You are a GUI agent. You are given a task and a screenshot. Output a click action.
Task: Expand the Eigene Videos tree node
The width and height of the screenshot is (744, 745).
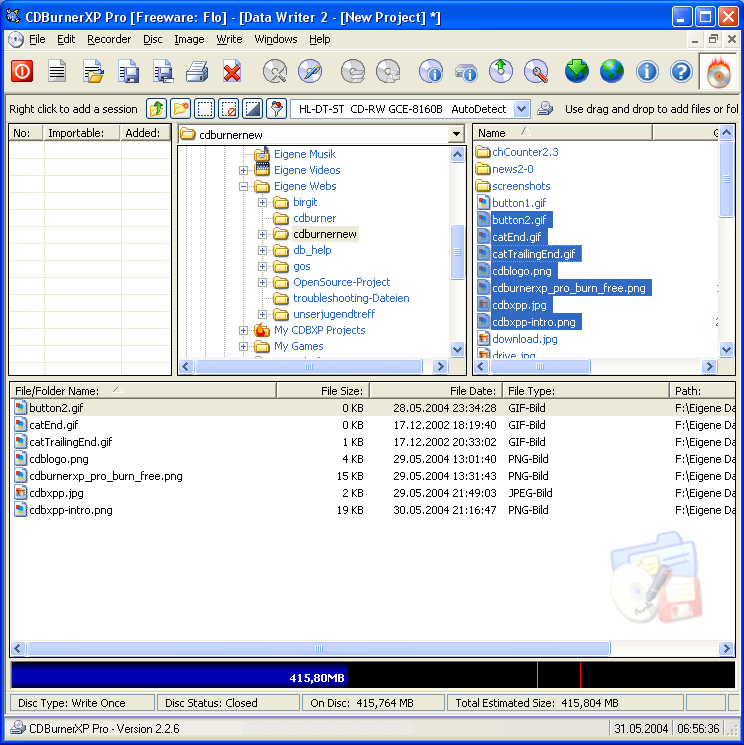pos(243,170)
